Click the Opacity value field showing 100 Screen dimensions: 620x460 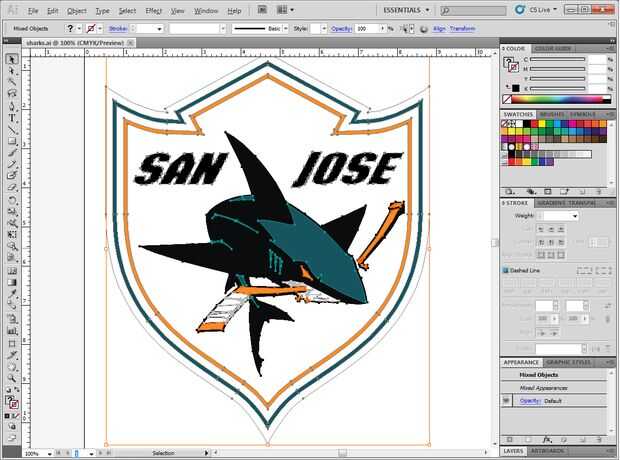point(367,29)
